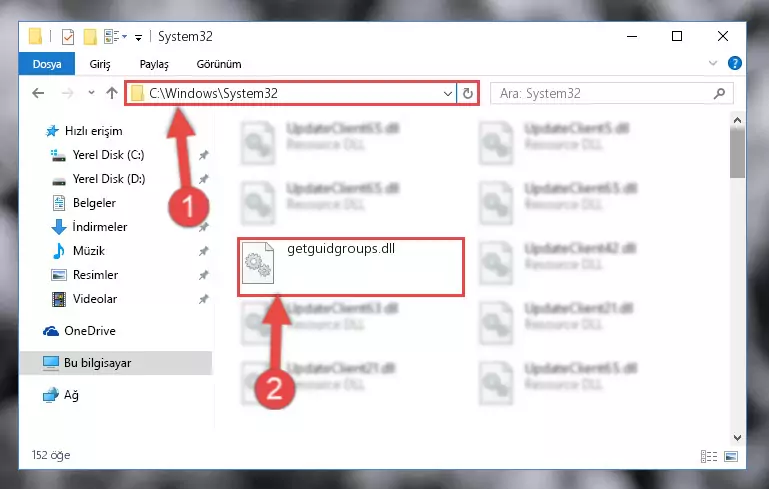Screen dimensions: 769x489
Task: Click the Back navigation arrow
Action: [38, 93]
